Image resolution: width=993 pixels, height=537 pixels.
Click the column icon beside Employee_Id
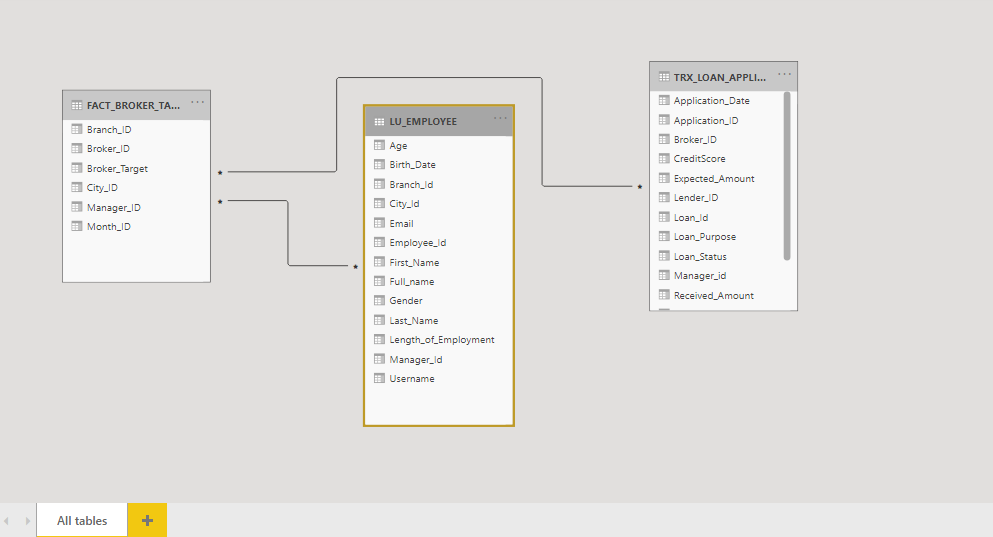[379, 242]
